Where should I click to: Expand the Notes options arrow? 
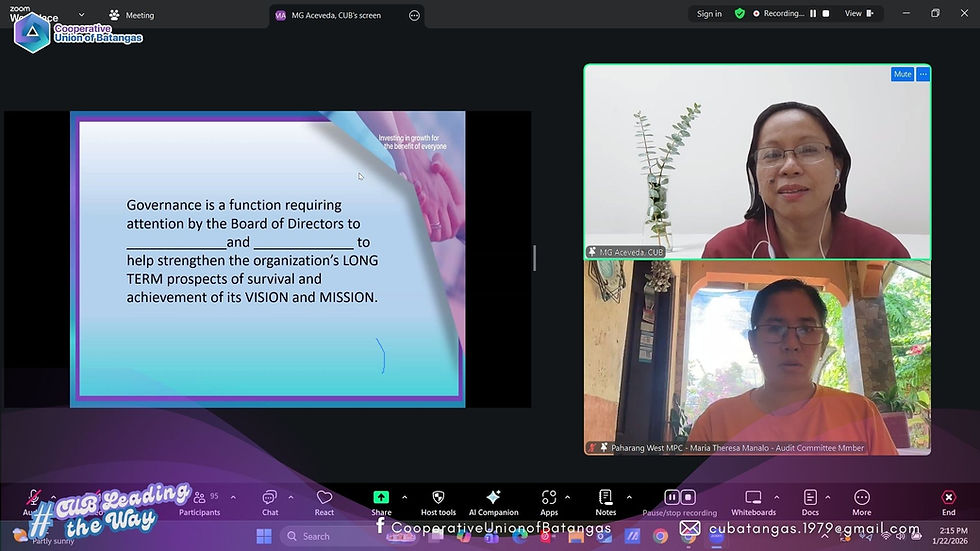coord(629,498)
